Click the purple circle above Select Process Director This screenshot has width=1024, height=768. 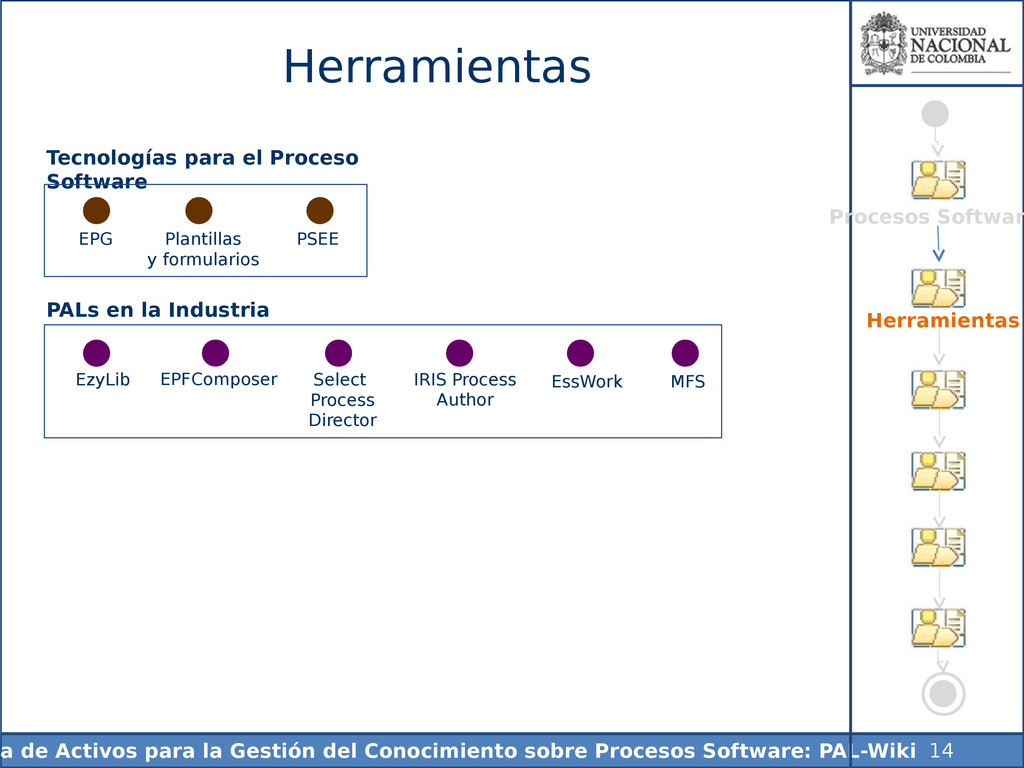pos(338,353)
